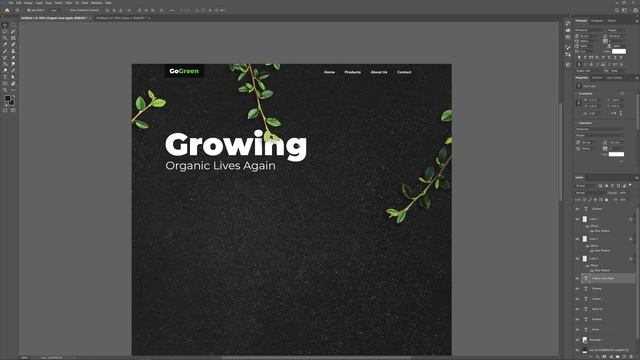Click the filter for type layers icon

(x=612, y=186)
